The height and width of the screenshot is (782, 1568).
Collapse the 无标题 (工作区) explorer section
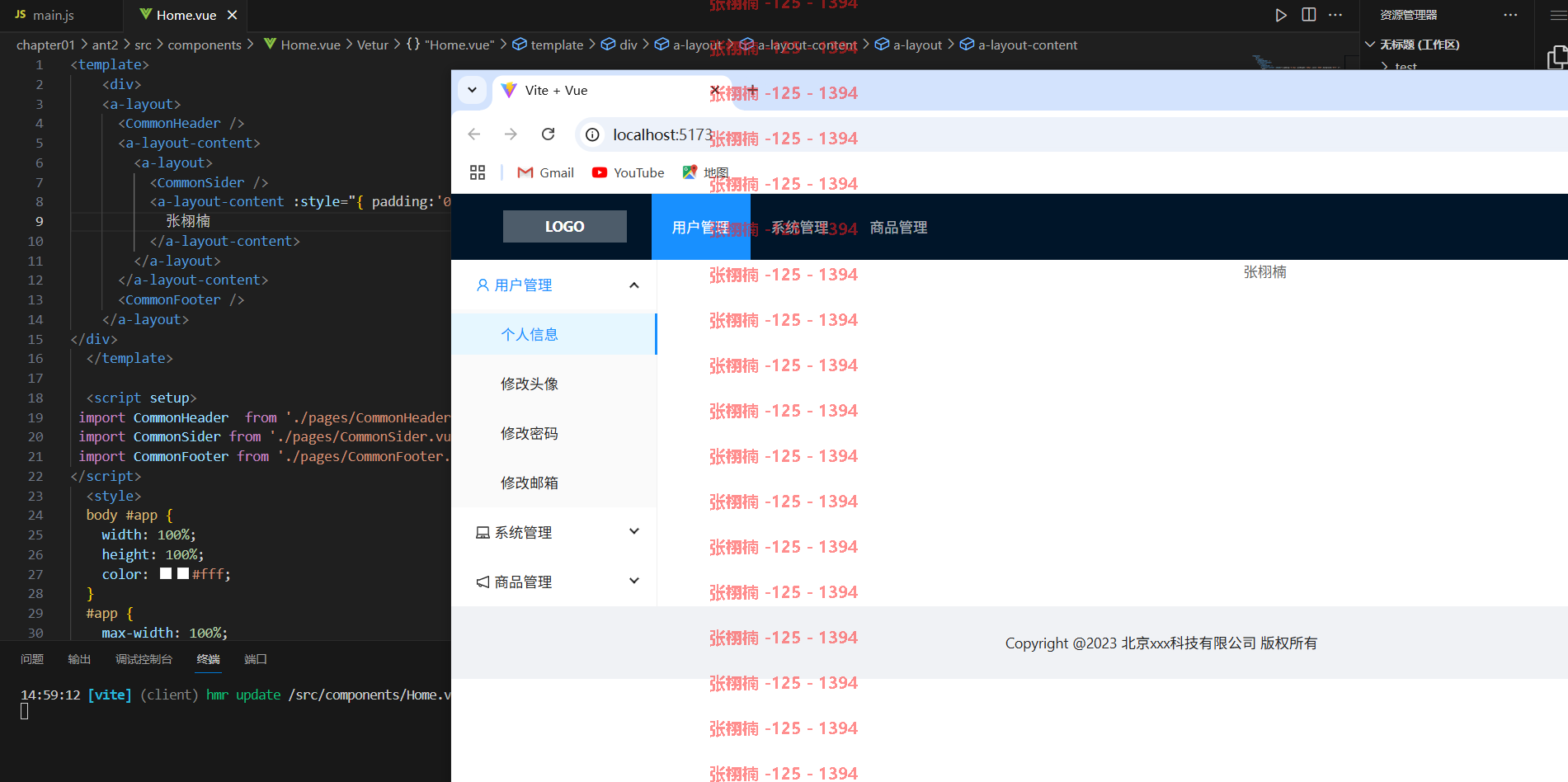[1370, 45]
